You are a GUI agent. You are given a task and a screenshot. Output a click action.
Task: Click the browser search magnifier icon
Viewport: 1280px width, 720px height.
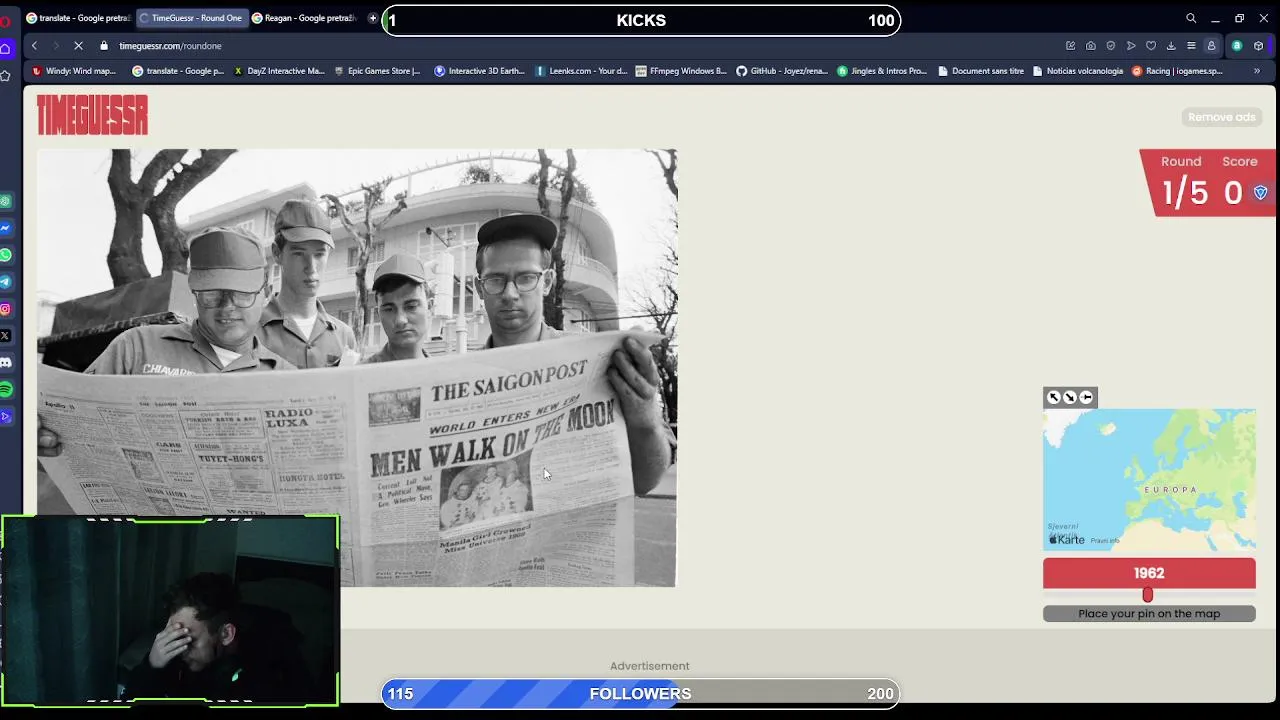click(x=1191, y=18)
